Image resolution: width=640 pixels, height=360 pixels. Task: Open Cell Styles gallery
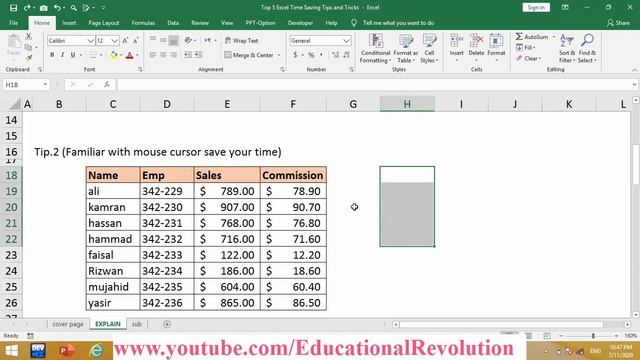pos(429,48)
